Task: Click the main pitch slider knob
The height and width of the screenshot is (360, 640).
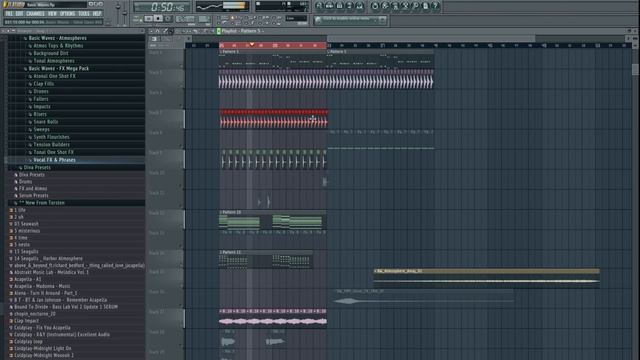Action: coord(125,13)
